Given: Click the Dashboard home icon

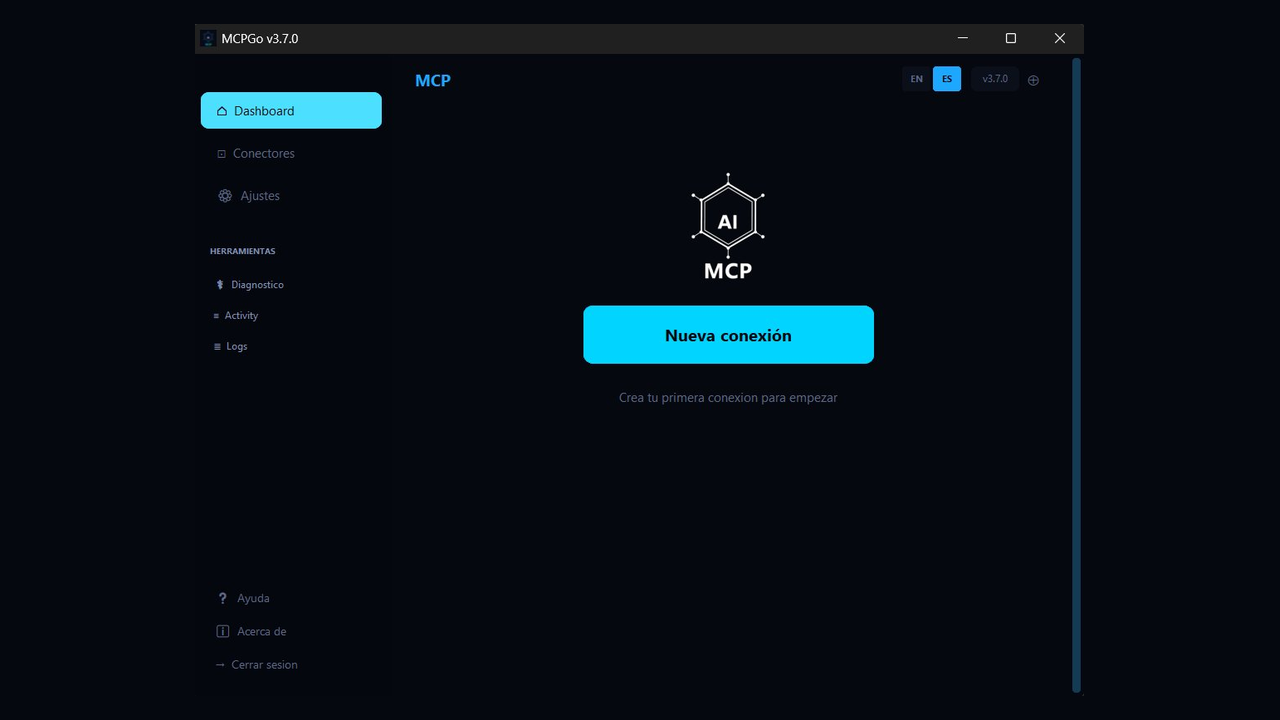Looking at the screenshot, I should coord(222,111).
